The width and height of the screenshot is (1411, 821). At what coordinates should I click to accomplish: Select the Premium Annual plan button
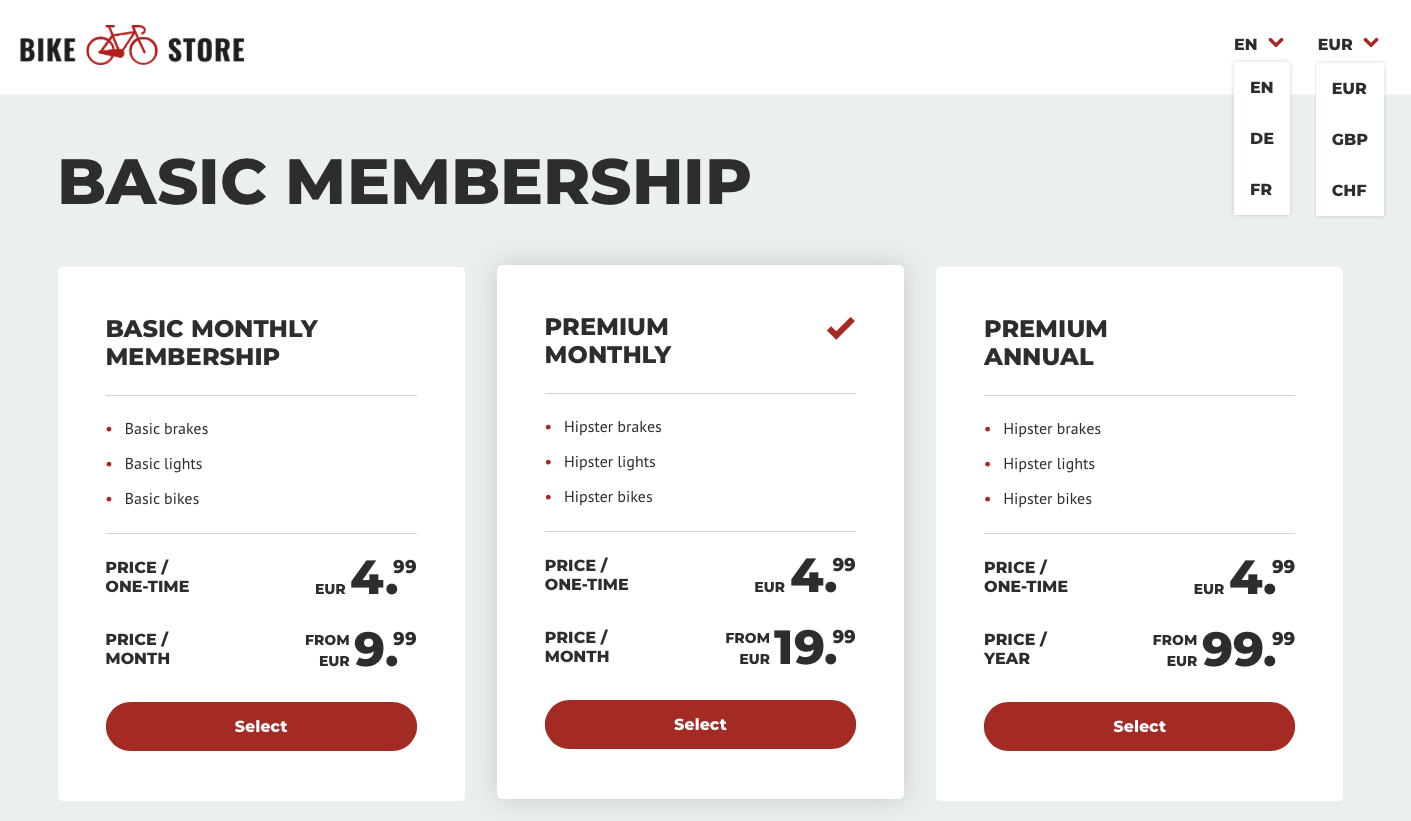(1139, 726)
